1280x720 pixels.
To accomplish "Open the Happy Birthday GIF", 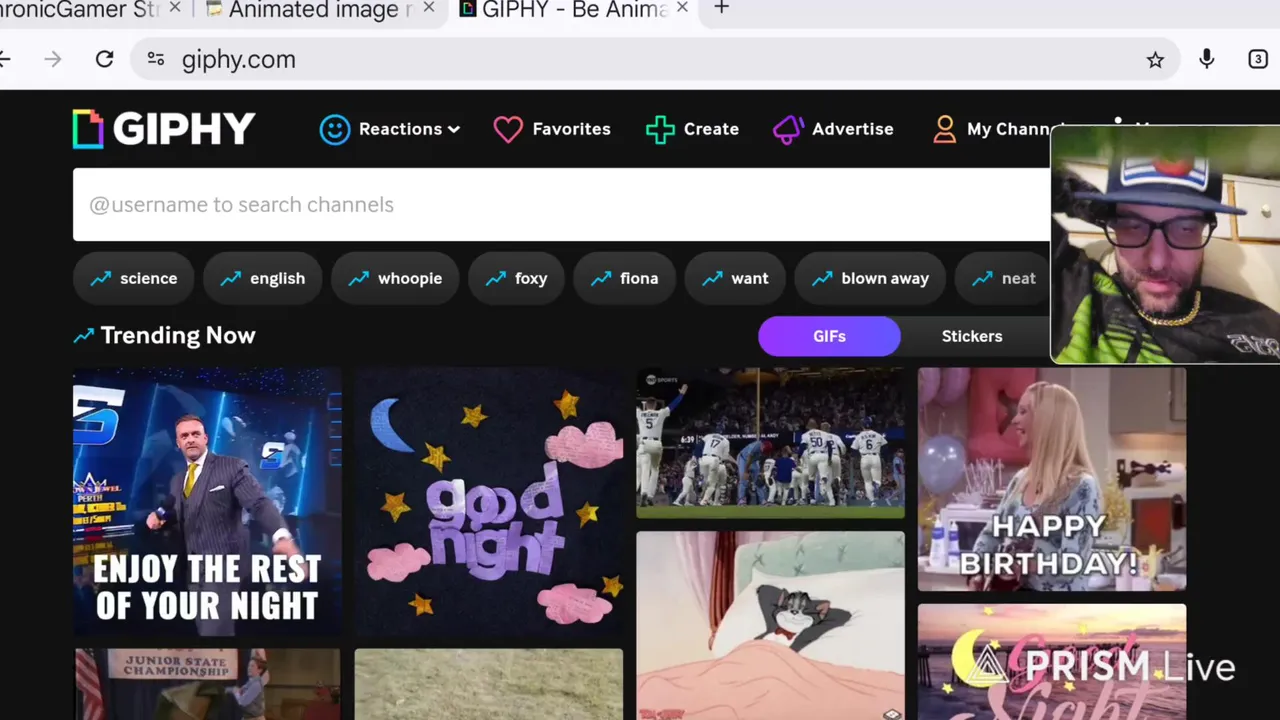I will tap(1052, 479).
